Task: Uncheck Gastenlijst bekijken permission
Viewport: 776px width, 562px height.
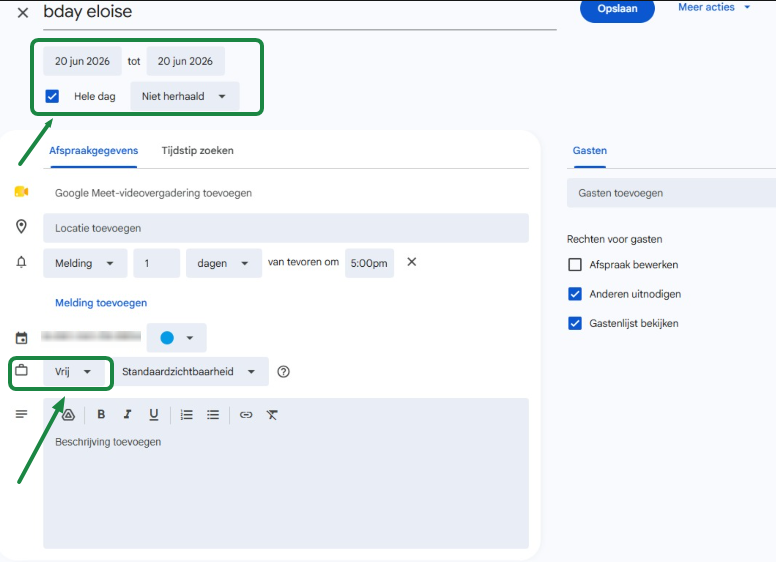Action: 575,324
